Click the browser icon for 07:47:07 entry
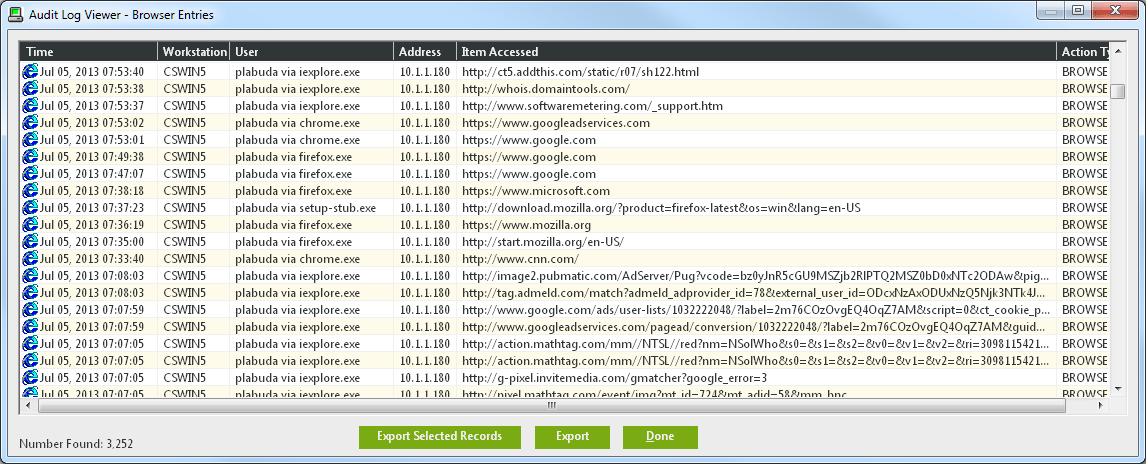The height and width of the screenshot is (464, 1146). (30, 174)
